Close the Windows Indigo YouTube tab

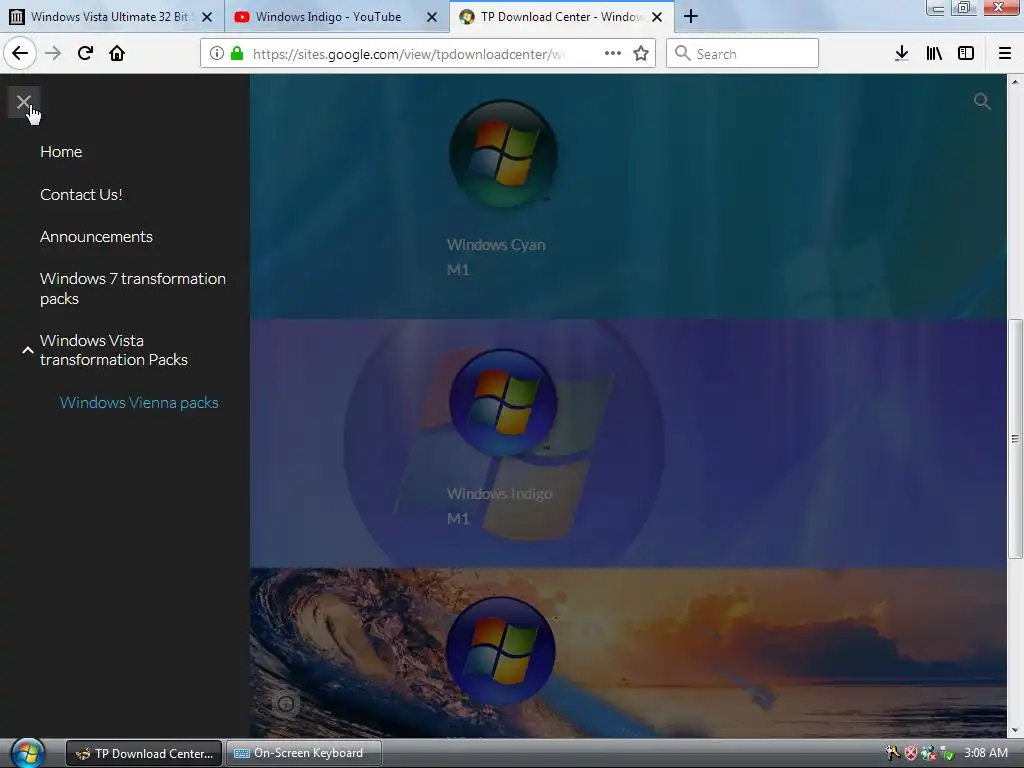pyautogui.click(x=432, y=17)
